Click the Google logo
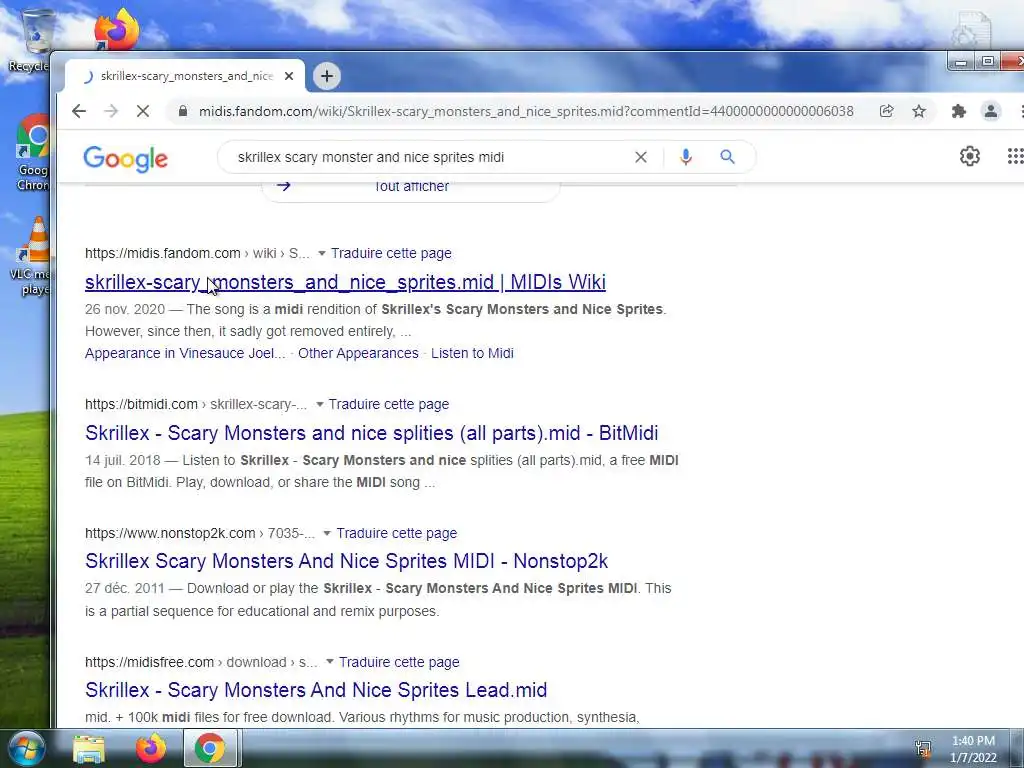Screen dimensions: 1024x768 (125, 158)
